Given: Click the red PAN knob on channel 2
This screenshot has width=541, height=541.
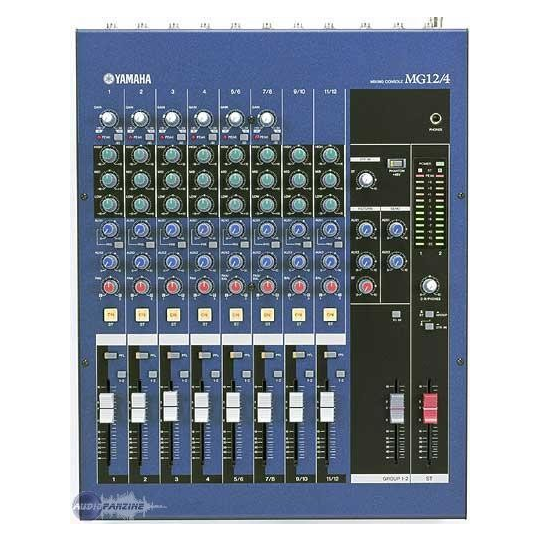Looking at the screenshot, I should [x=140, y=286].
